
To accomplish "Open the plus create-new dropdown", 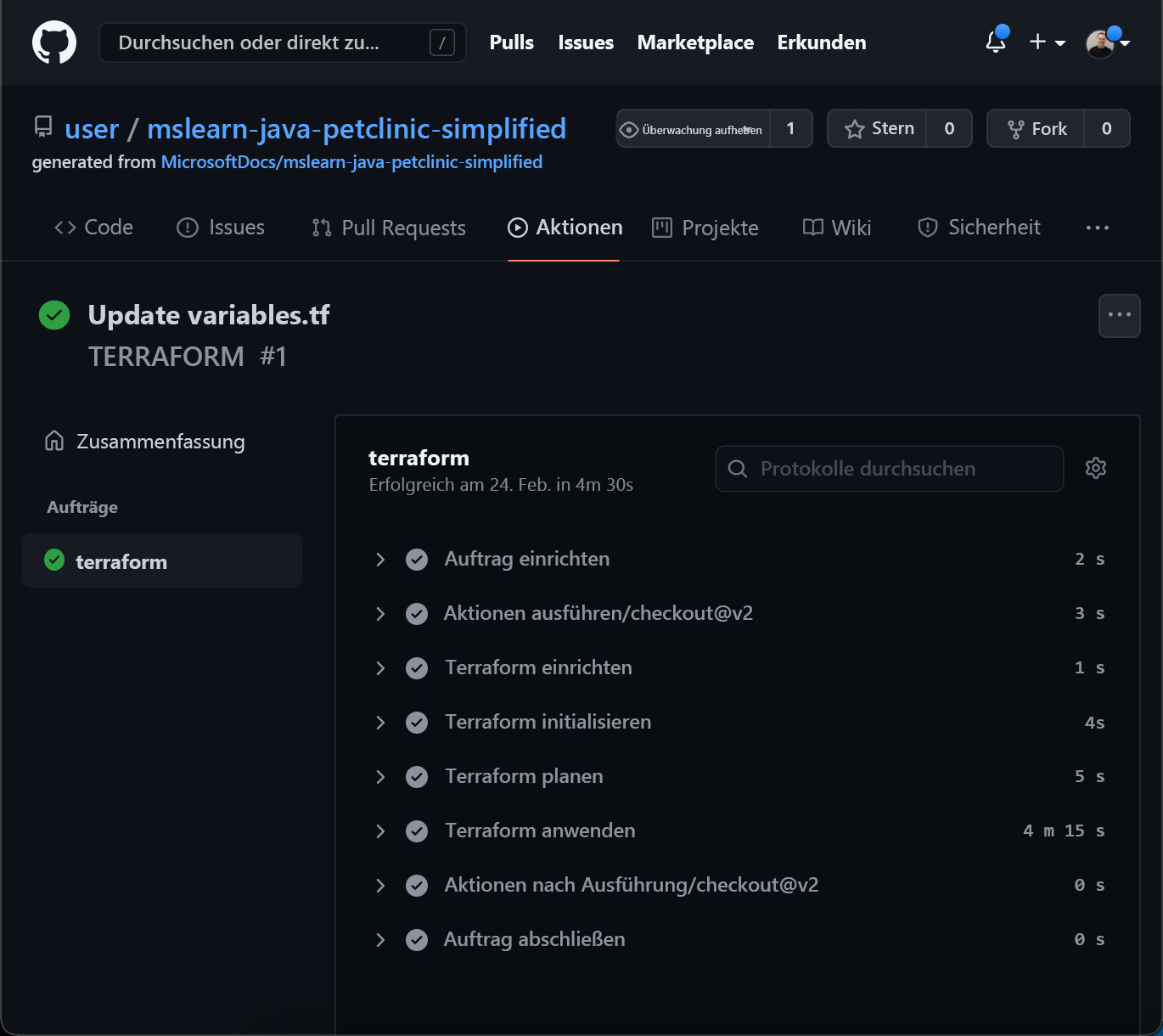I will (1047, 42).
